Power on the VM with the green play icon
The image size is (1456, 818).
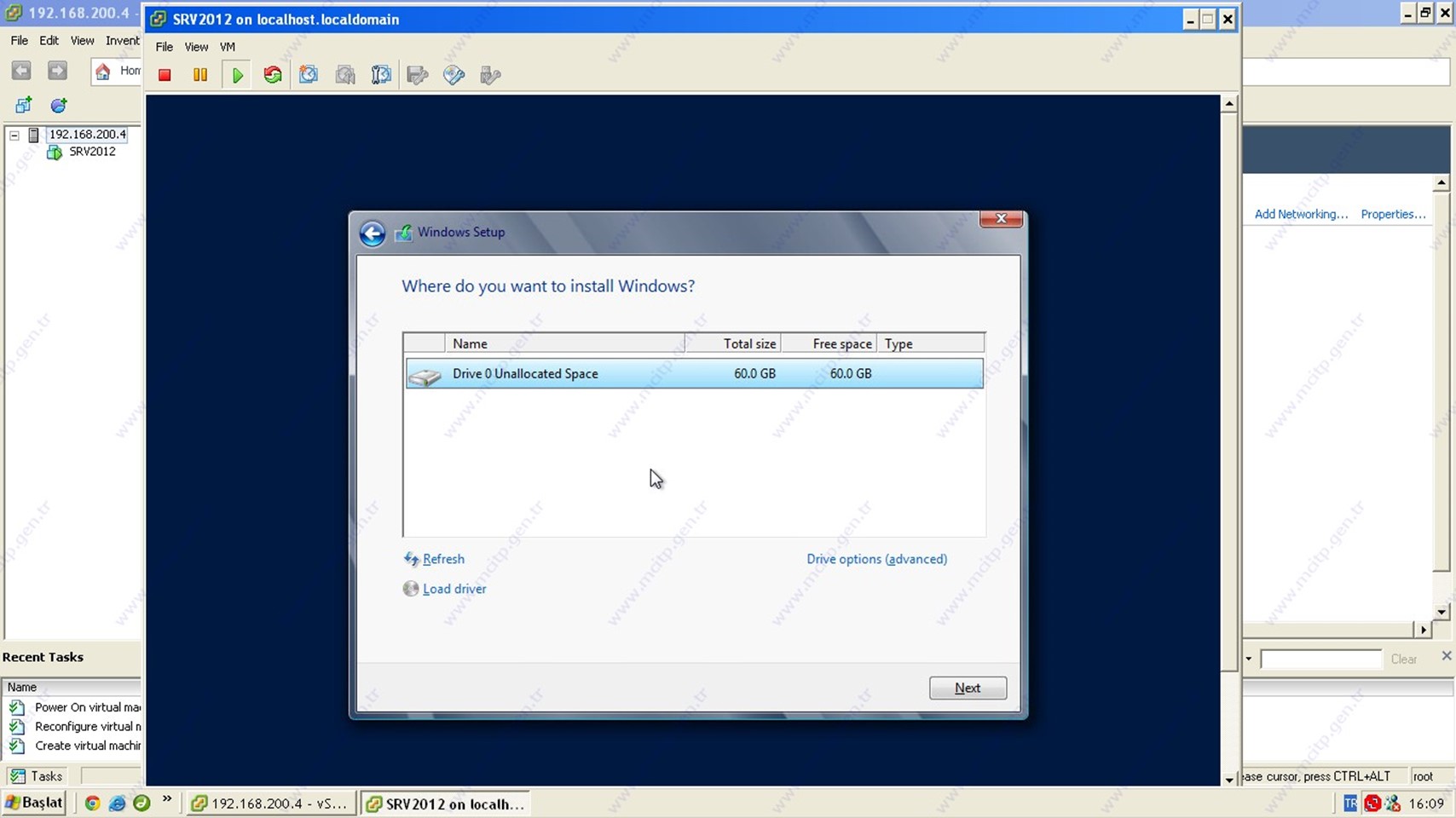[x=237, y=75]
